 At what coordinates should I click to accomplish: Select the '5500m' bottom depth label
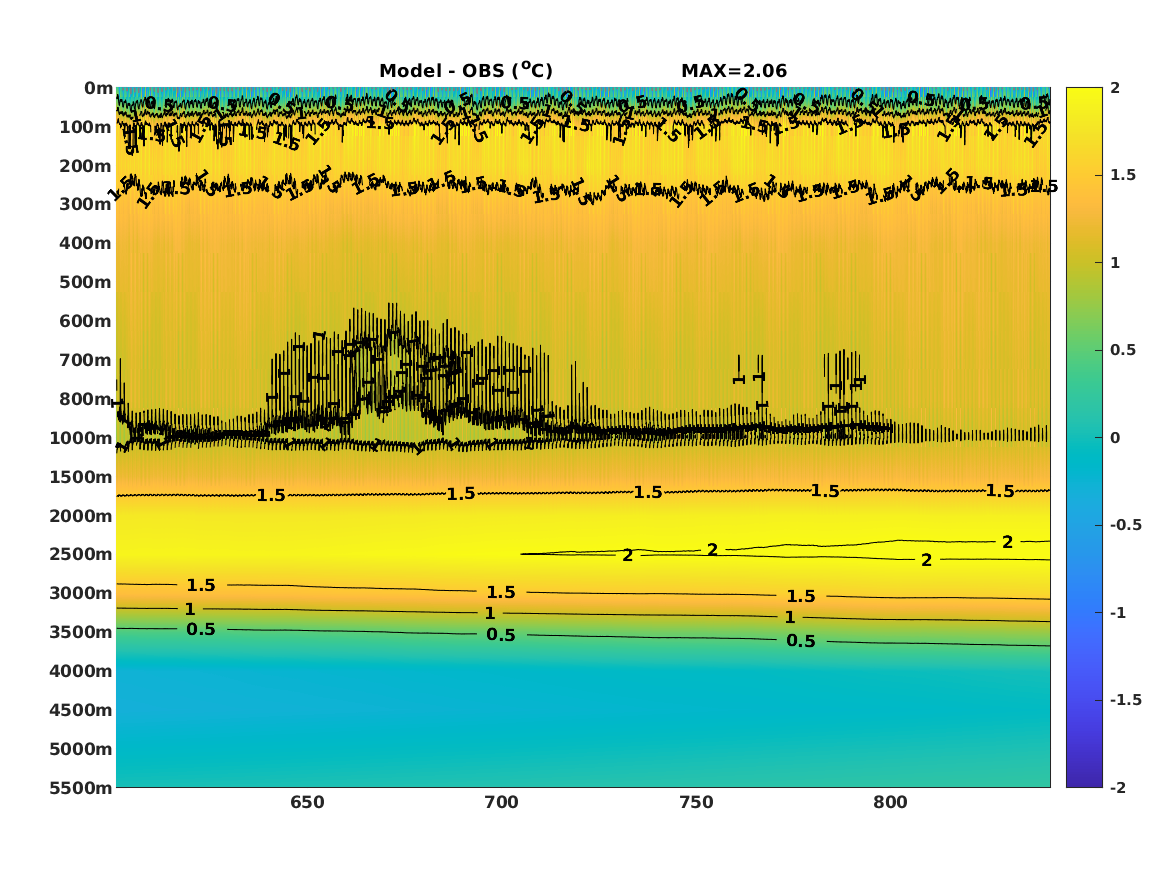coord(81,788)
